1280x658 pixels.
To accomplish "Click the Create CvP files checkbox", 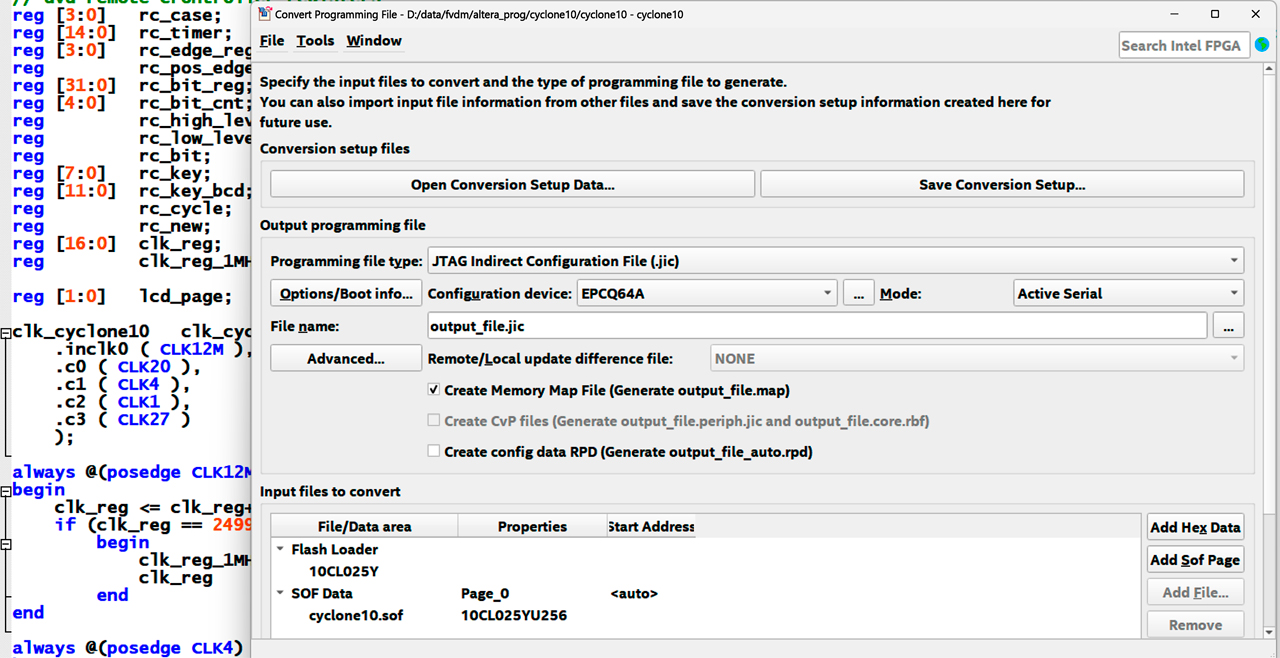I will pyautogui.click(x=434, y=421).
